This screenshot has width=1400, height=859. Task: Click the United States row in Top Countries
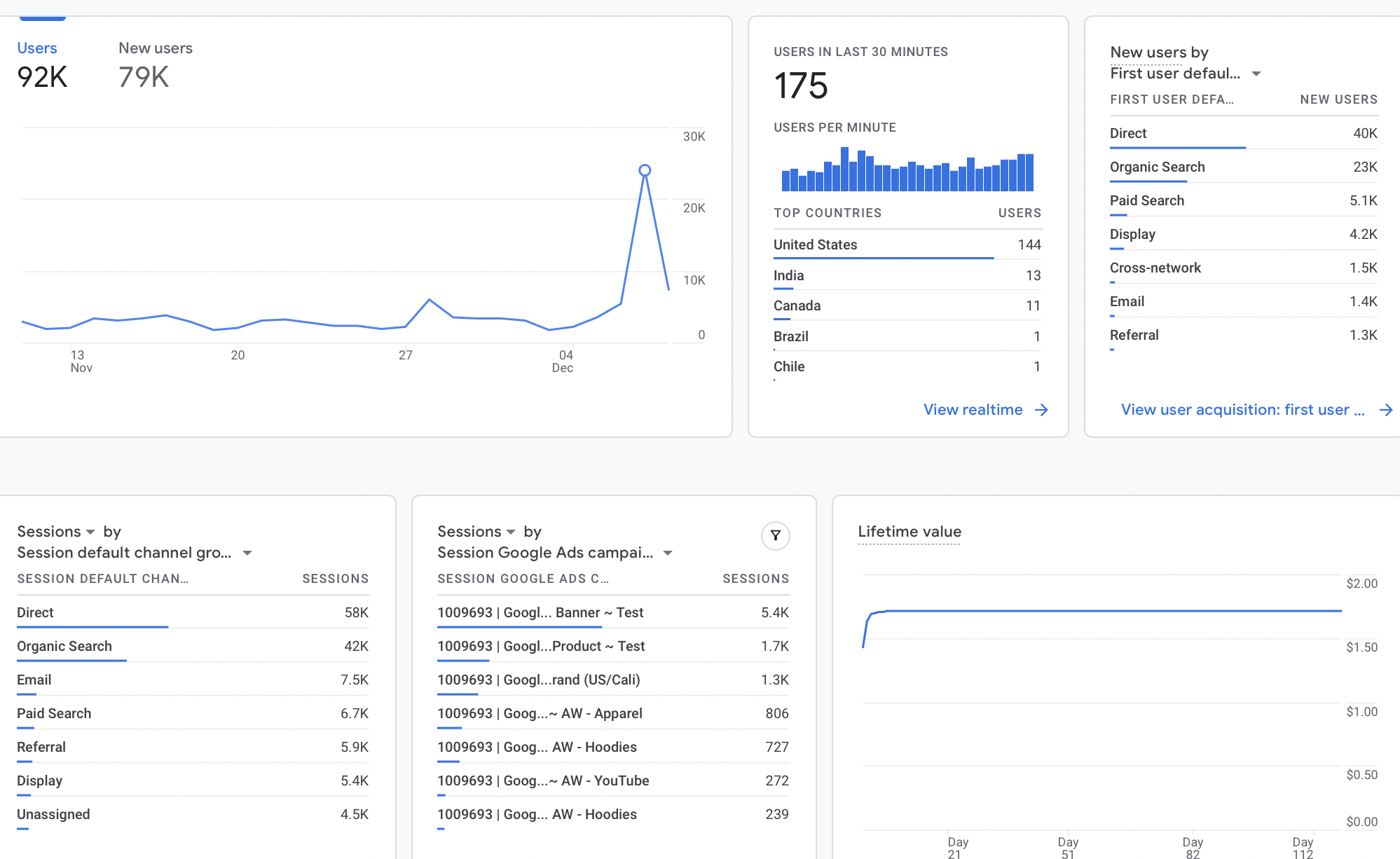[x=907, y=245]
